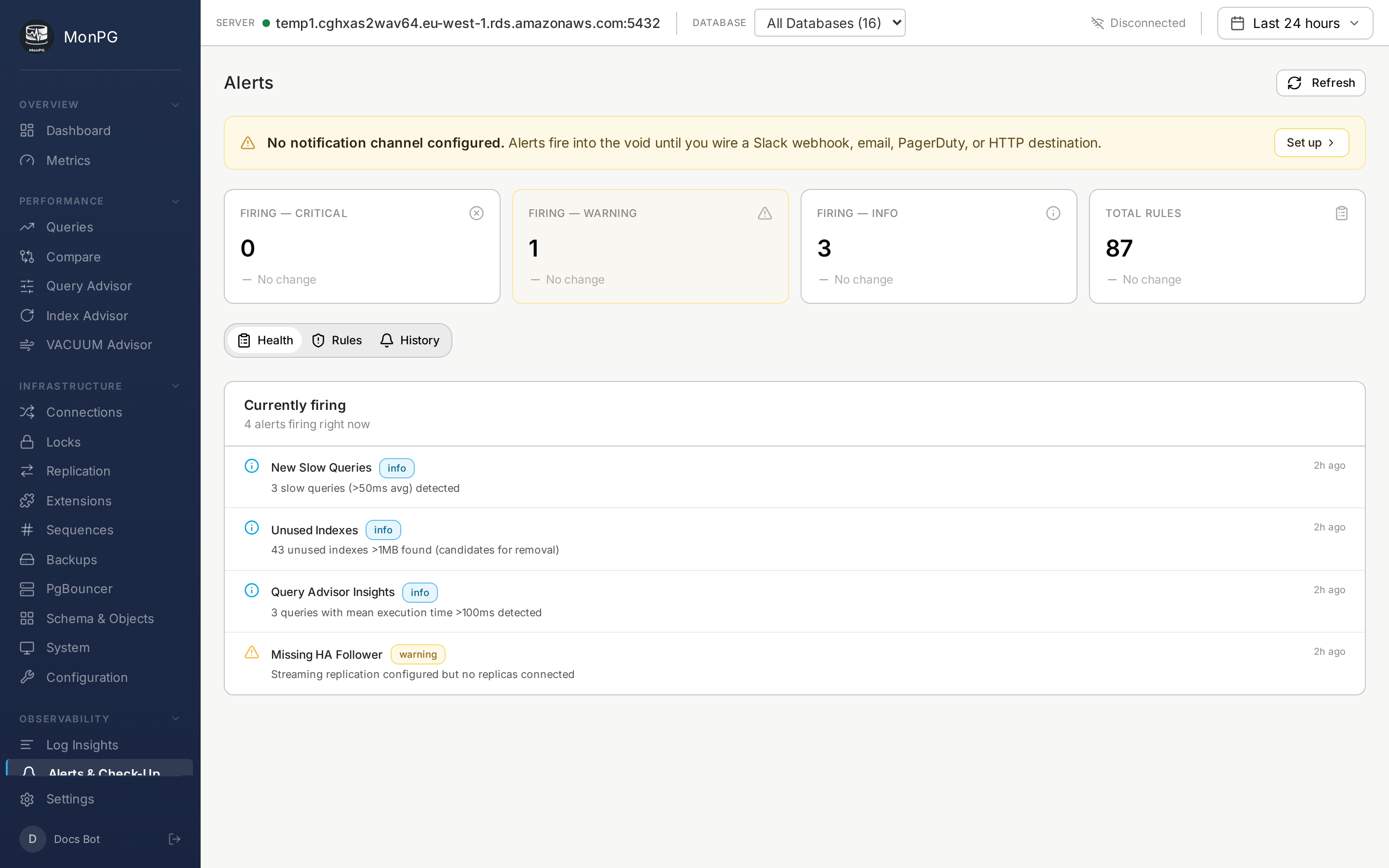Collapse the Observability sidebar section
1389x868 pixels.
coord(176,719)
